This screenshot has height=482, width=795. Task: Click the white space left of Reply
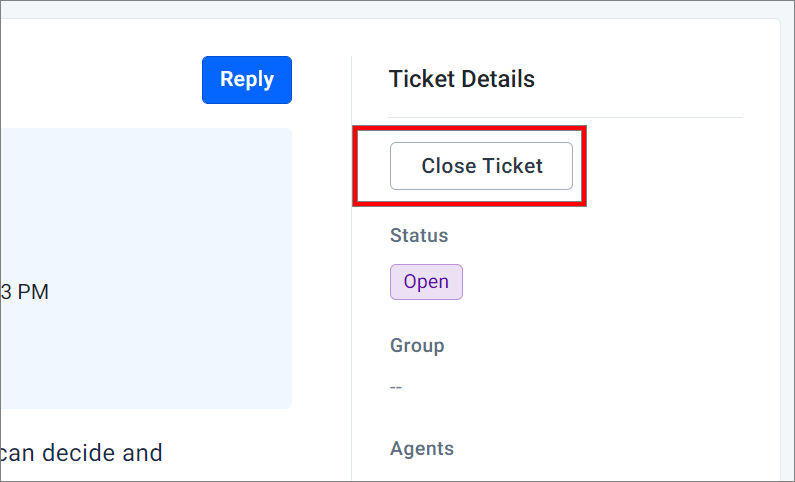pos(100,80)
